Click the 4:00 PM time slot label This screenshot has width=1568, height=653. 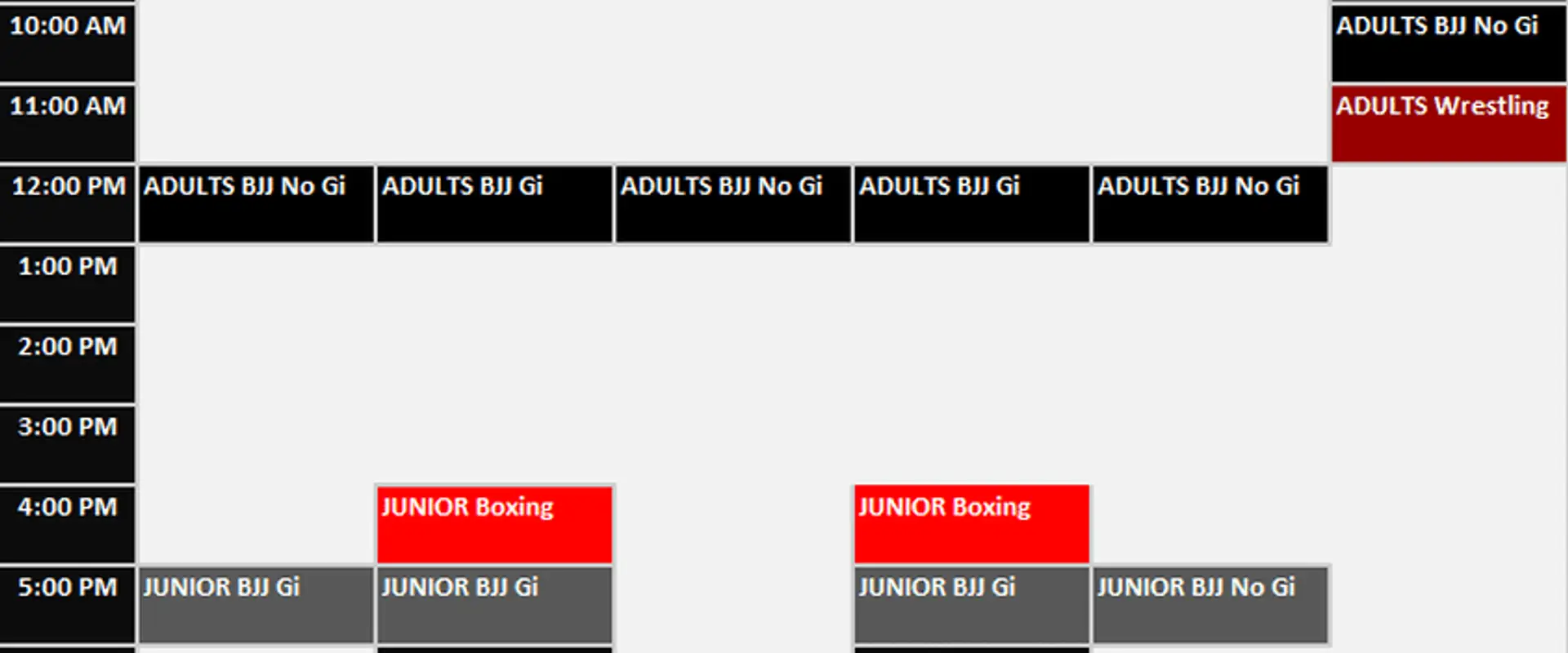click(68, 522)
